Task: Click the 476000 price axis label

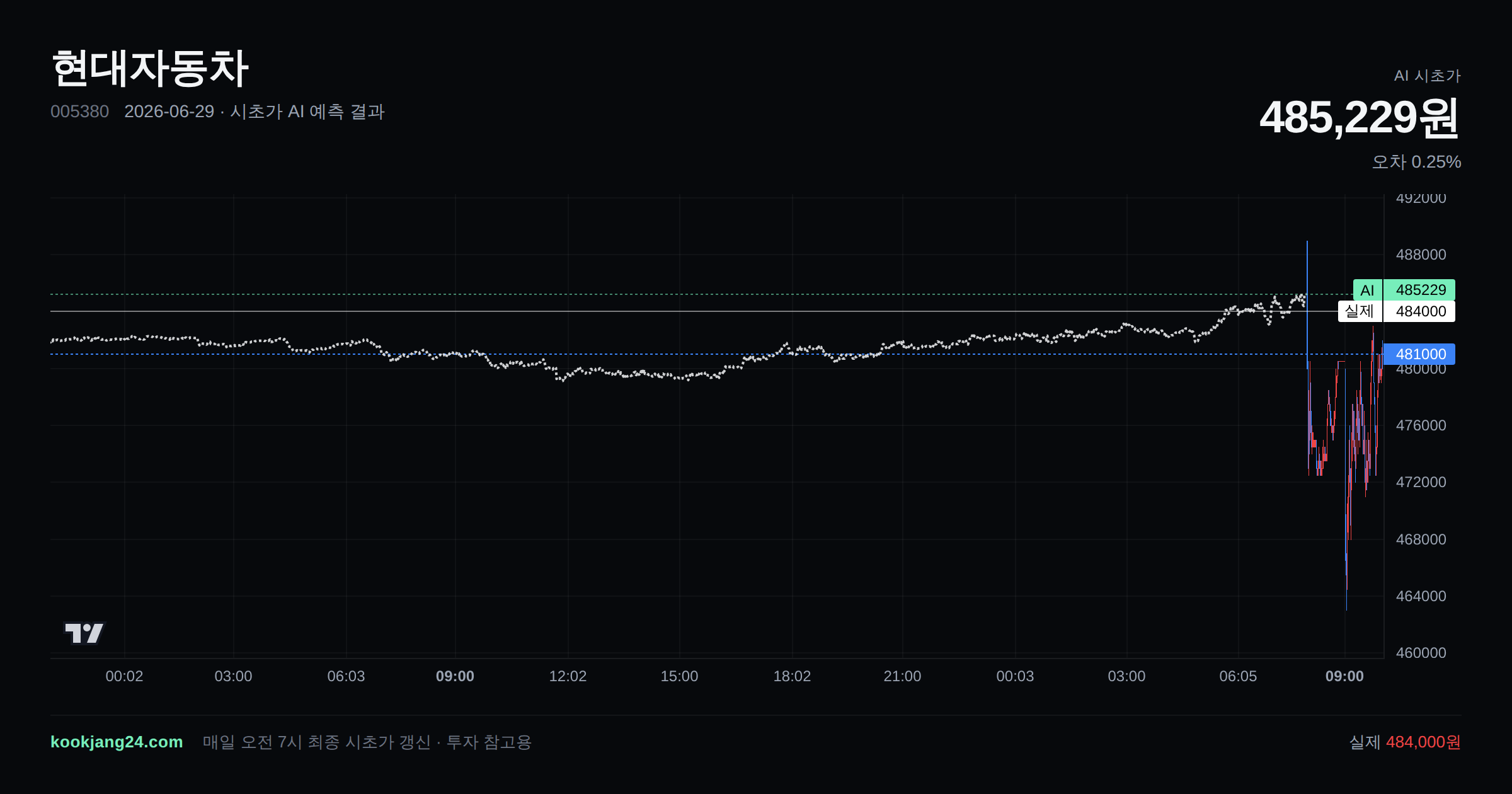Action: (x=1421, y=425)
